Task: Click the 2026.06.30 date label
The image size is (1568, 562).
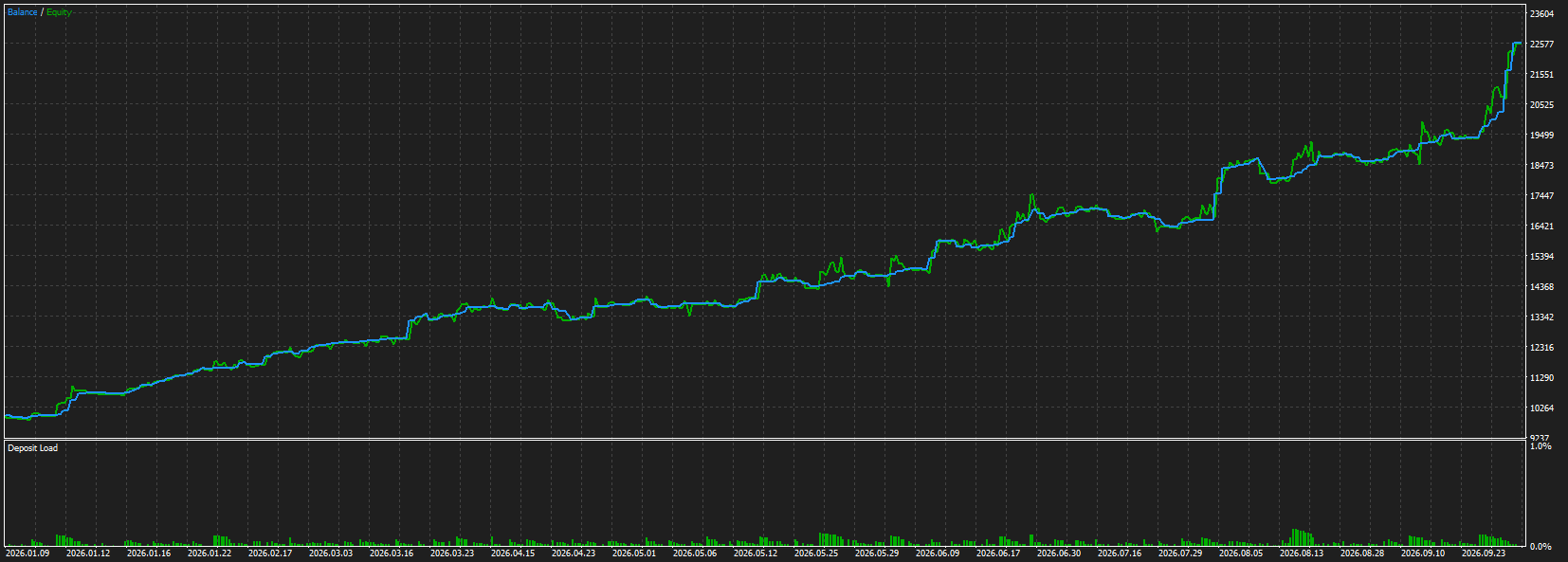Action: (x=1059, y=553)
